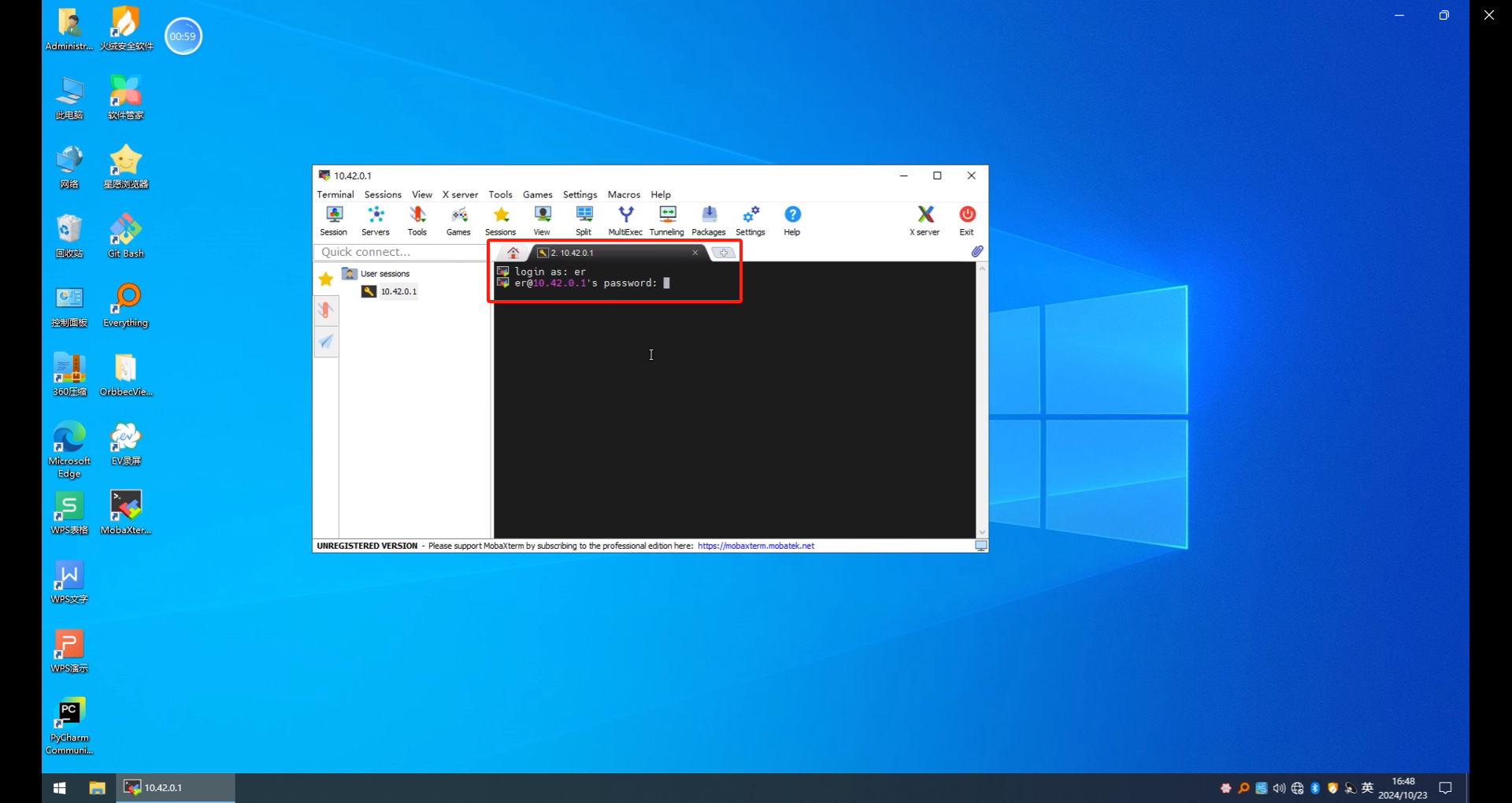Viewport: 1512px width, 803px height.
Task: Select the MobaXterm desktop shortcut
Action: click(126, 512)
